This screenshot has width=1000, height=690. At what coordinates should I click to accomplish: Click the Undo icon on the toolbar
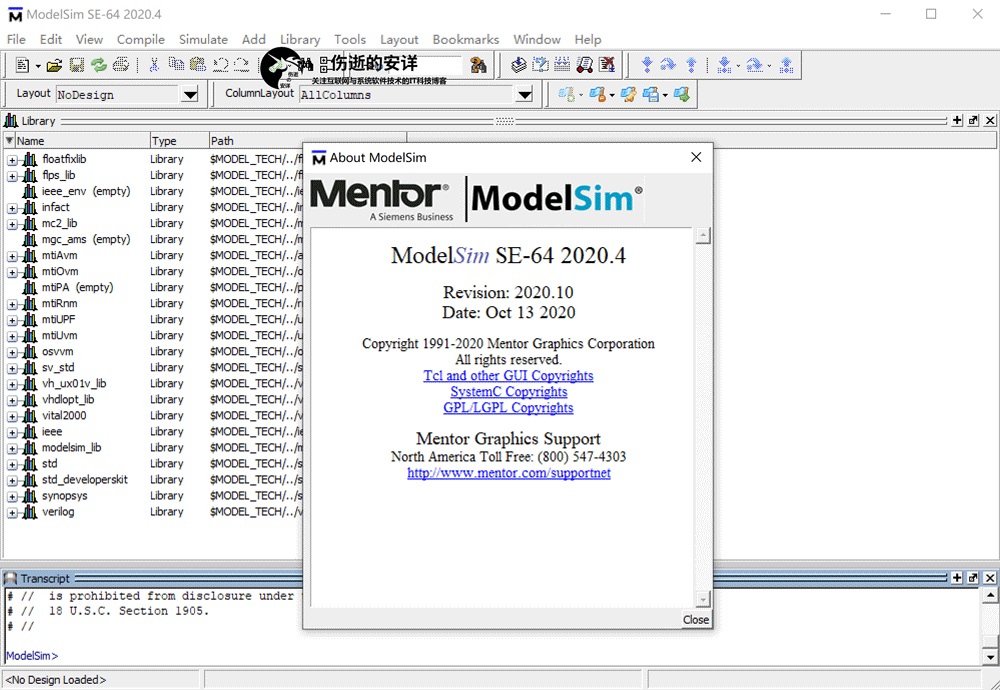[x=220, y=64]
